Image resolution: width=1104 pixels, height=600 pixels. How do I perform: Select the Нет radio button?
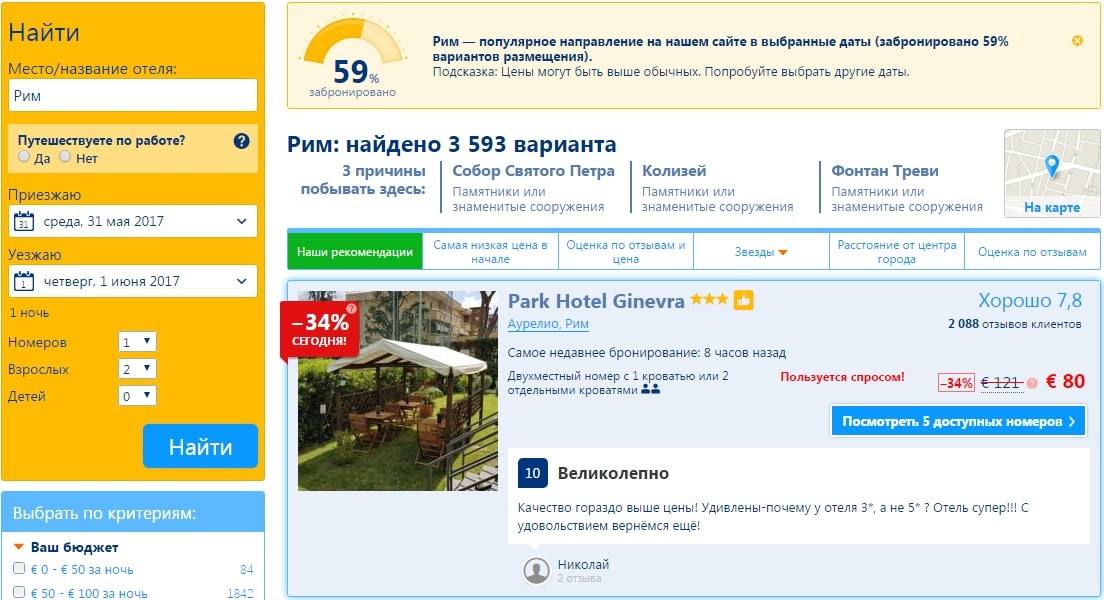pos(65,157)
